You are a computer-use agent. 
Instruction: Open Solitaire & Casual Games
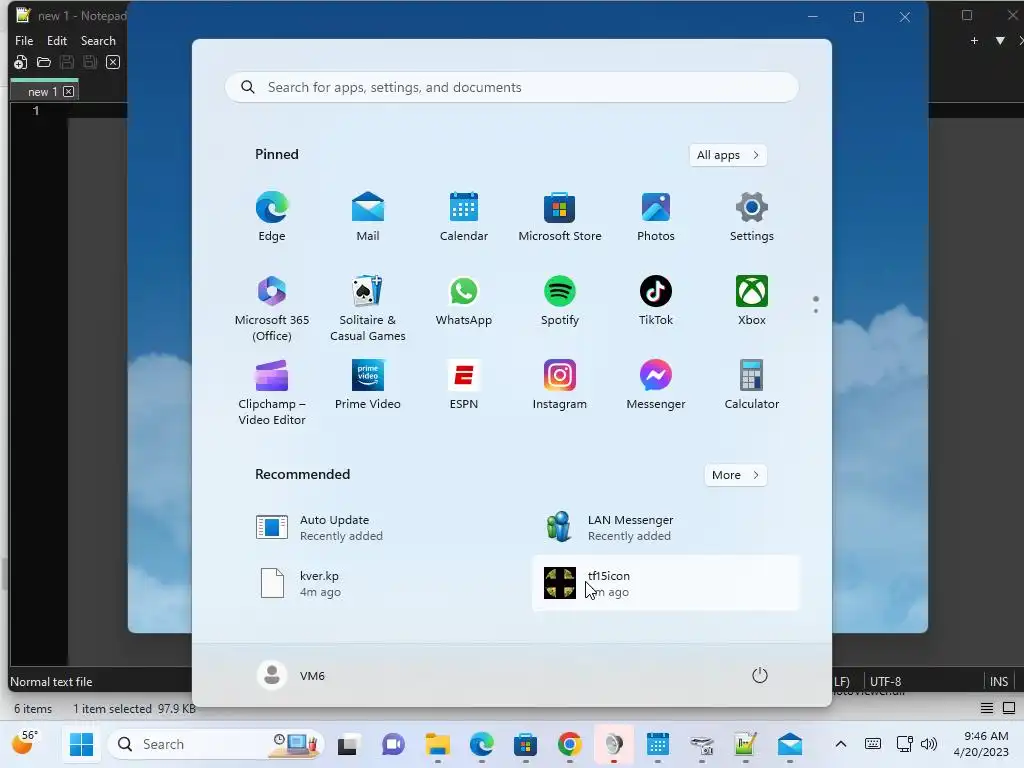pyautogui.click(x=368, y=308)
